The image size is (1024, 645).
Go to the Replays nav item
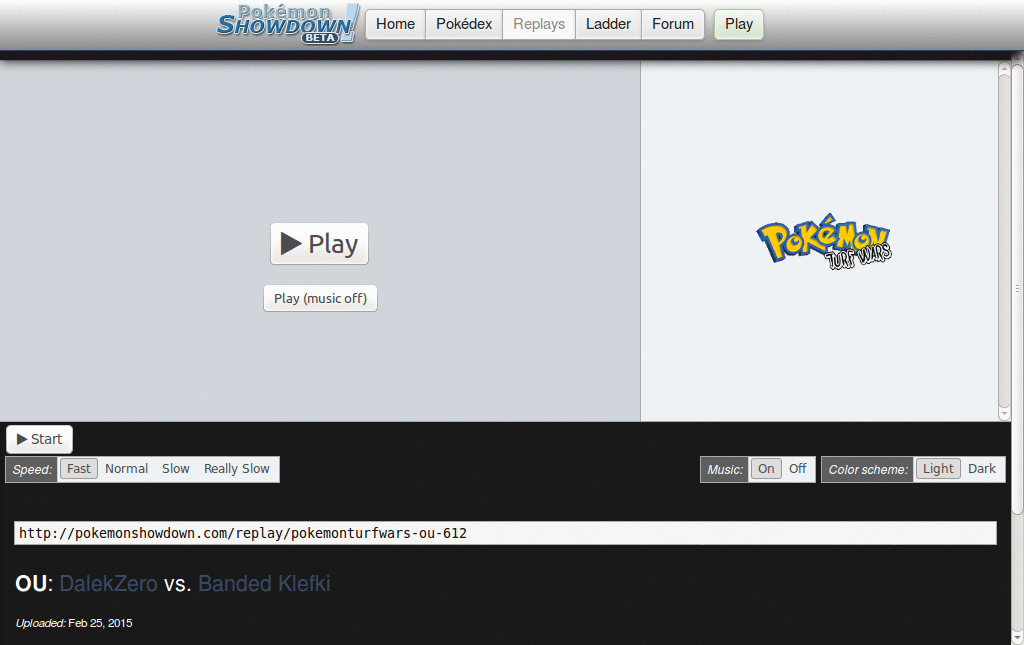pos(539,24)
